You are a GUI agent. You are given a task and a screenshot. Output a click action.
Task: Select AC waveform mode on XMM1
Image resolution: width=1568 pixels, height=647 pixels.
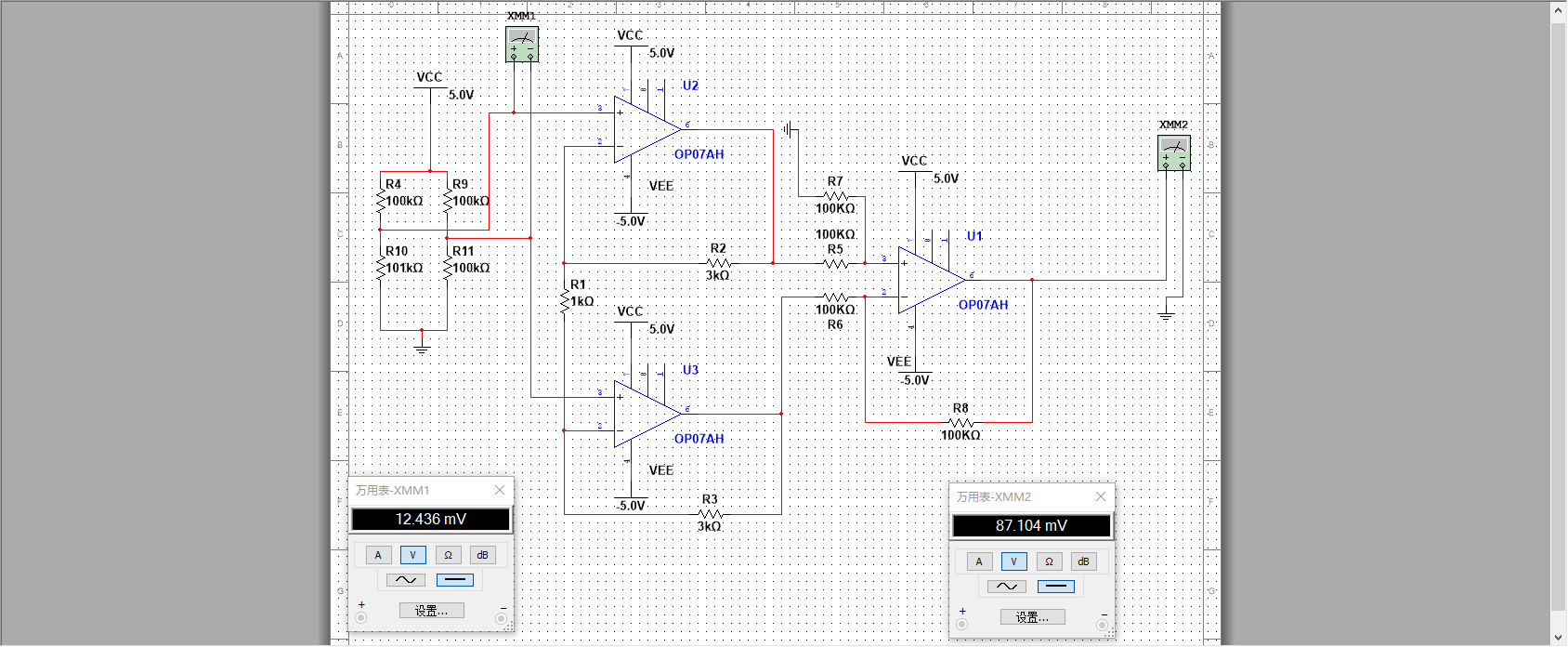pos(406,580)
